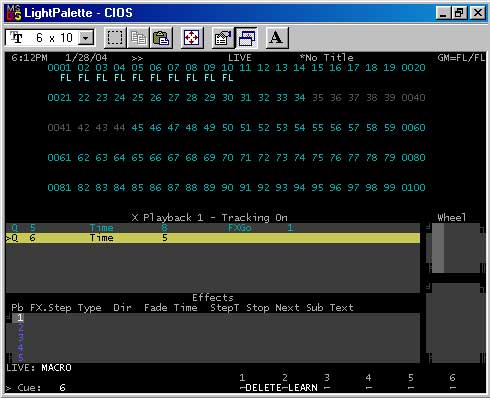Click channel 0061

[x=59, y=158]
